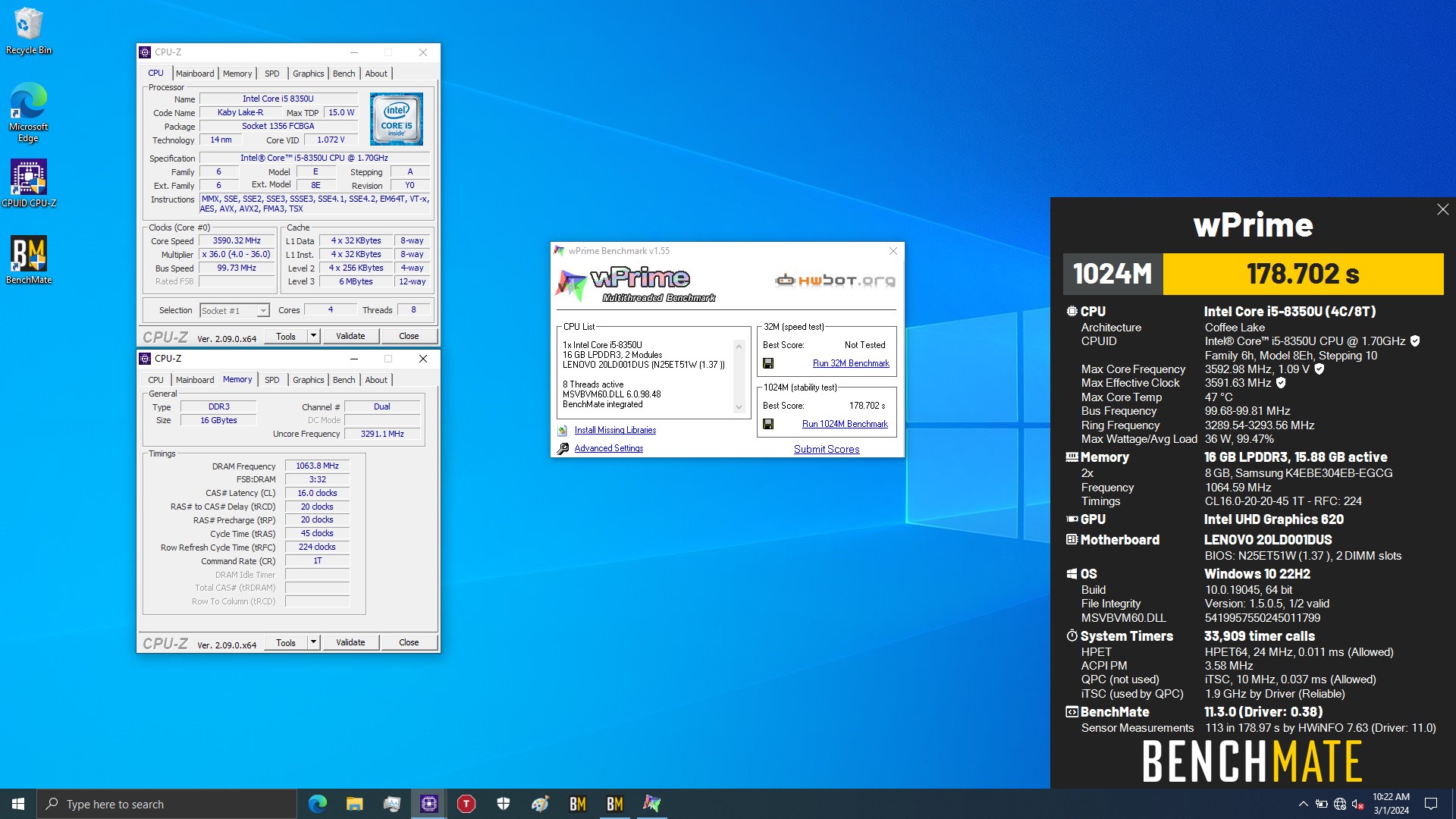
Task: Click the save icon next to 32M Best Score
Action: click(768, 363)
